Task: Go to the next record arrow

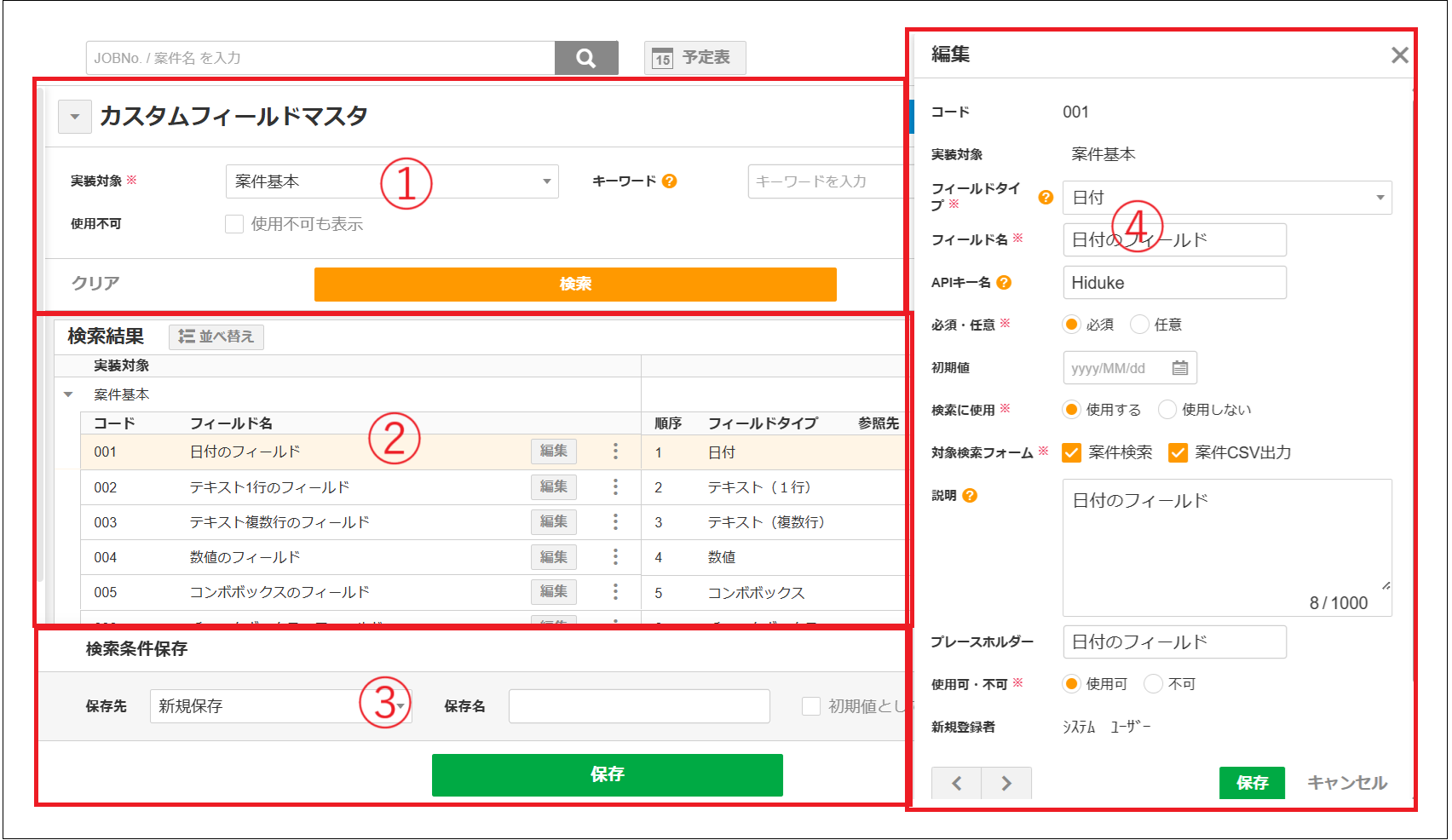Action: [x=1006, y=783]
